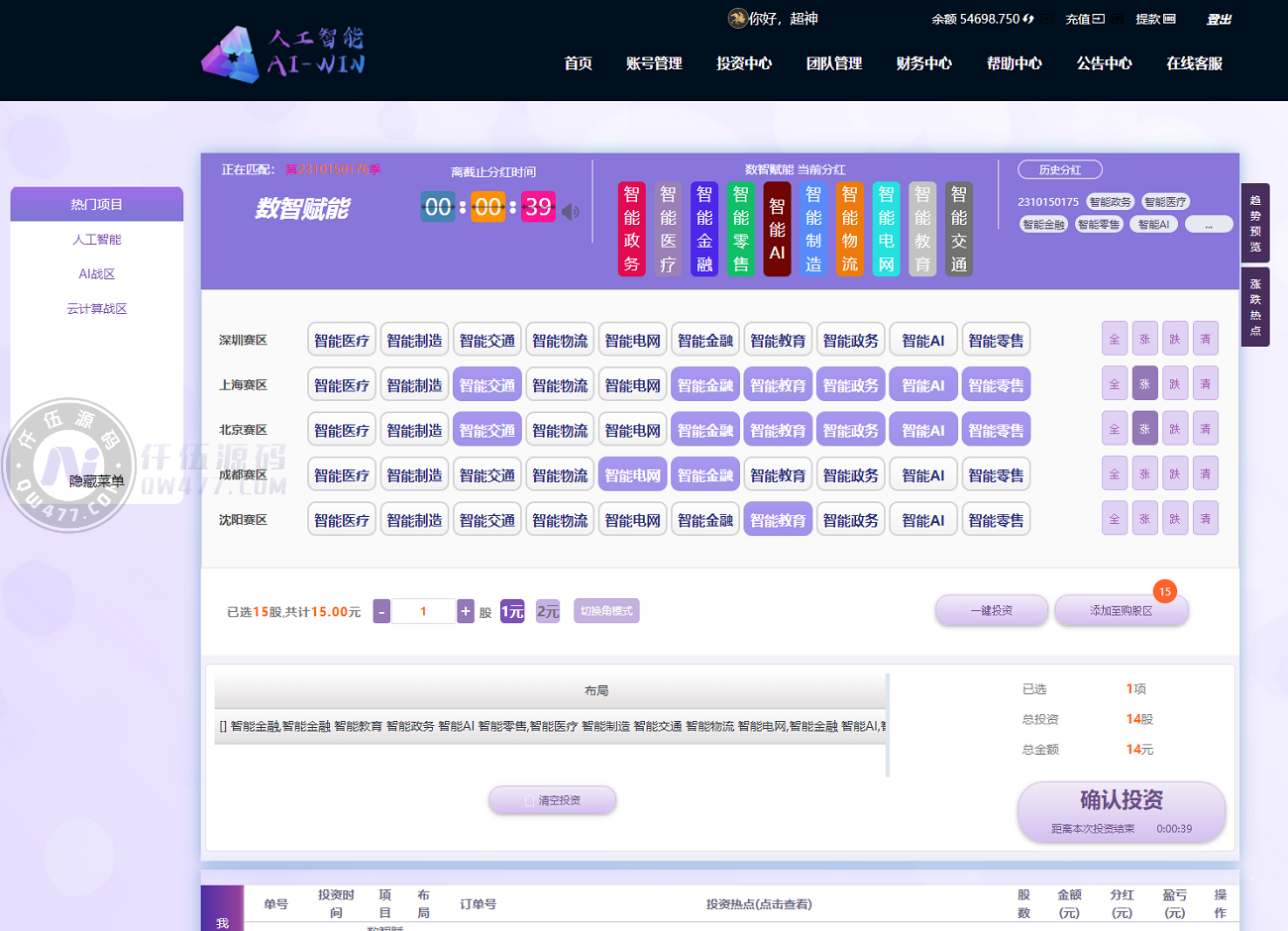Click the 一键投资 button
The image size is (1288, 931).
coord(991,611)
